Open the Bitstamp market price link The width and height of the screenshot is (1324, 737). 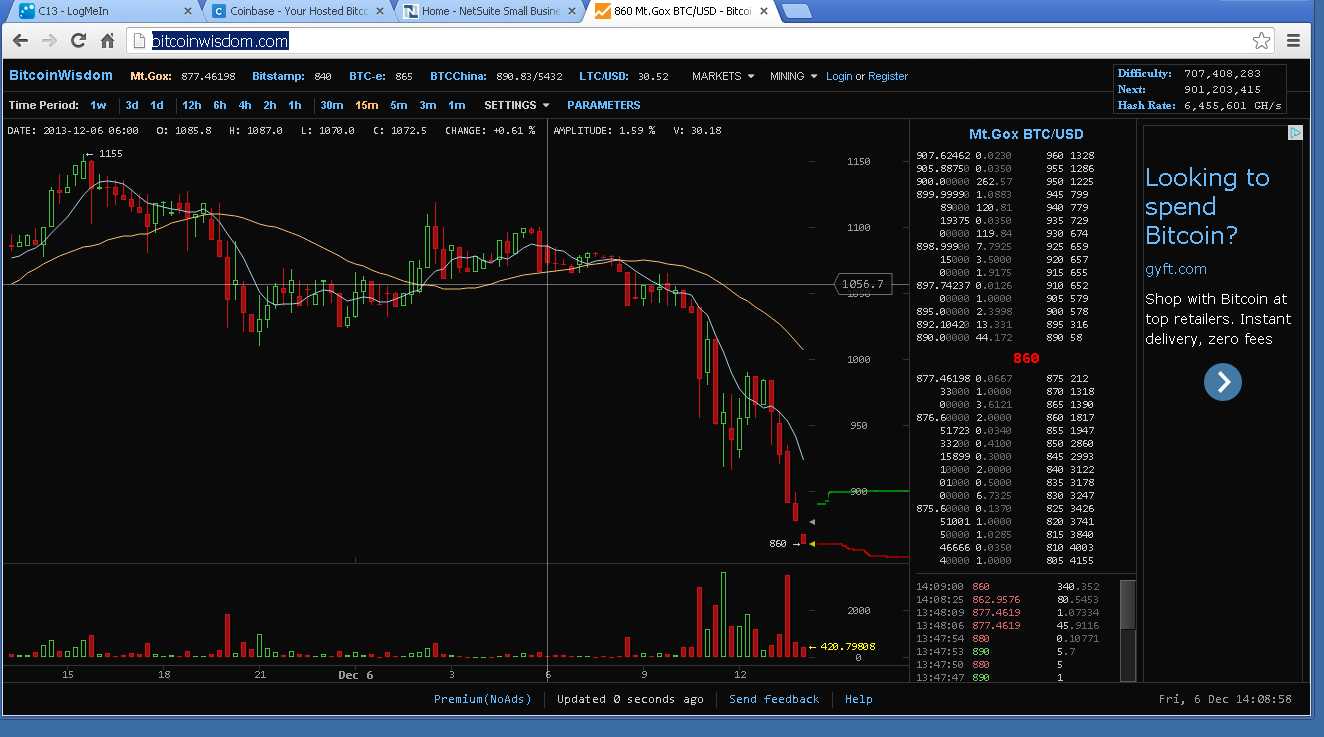[x=292, y=76]
